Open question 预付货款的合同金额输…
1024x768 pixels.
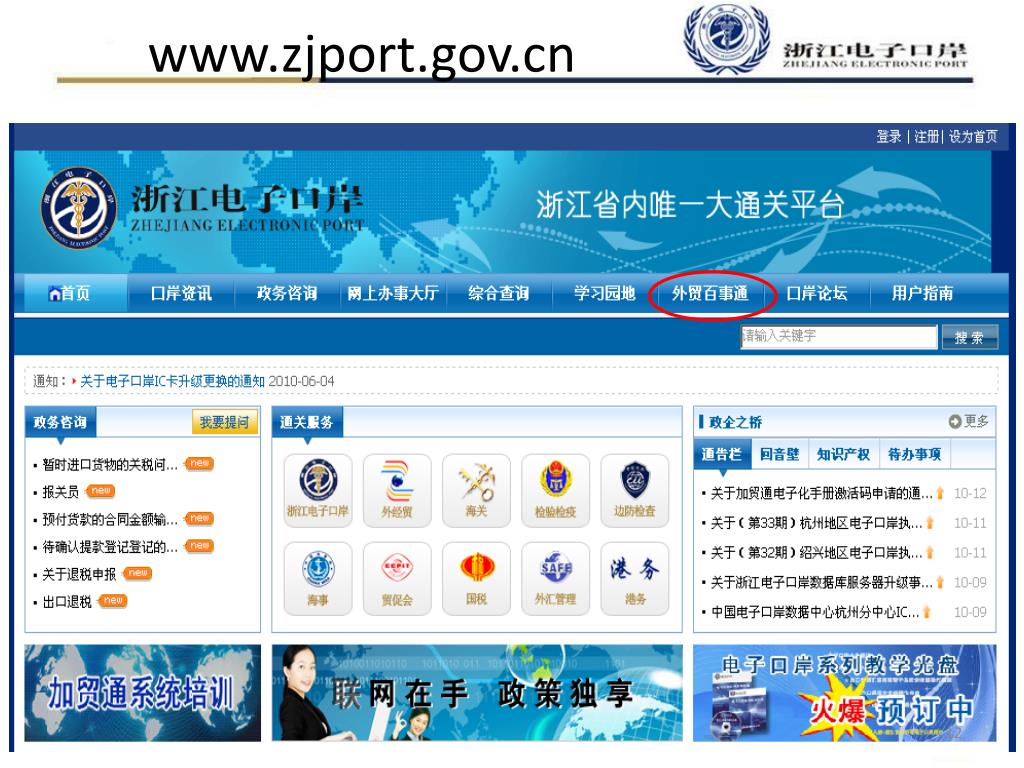pos(110,519)
